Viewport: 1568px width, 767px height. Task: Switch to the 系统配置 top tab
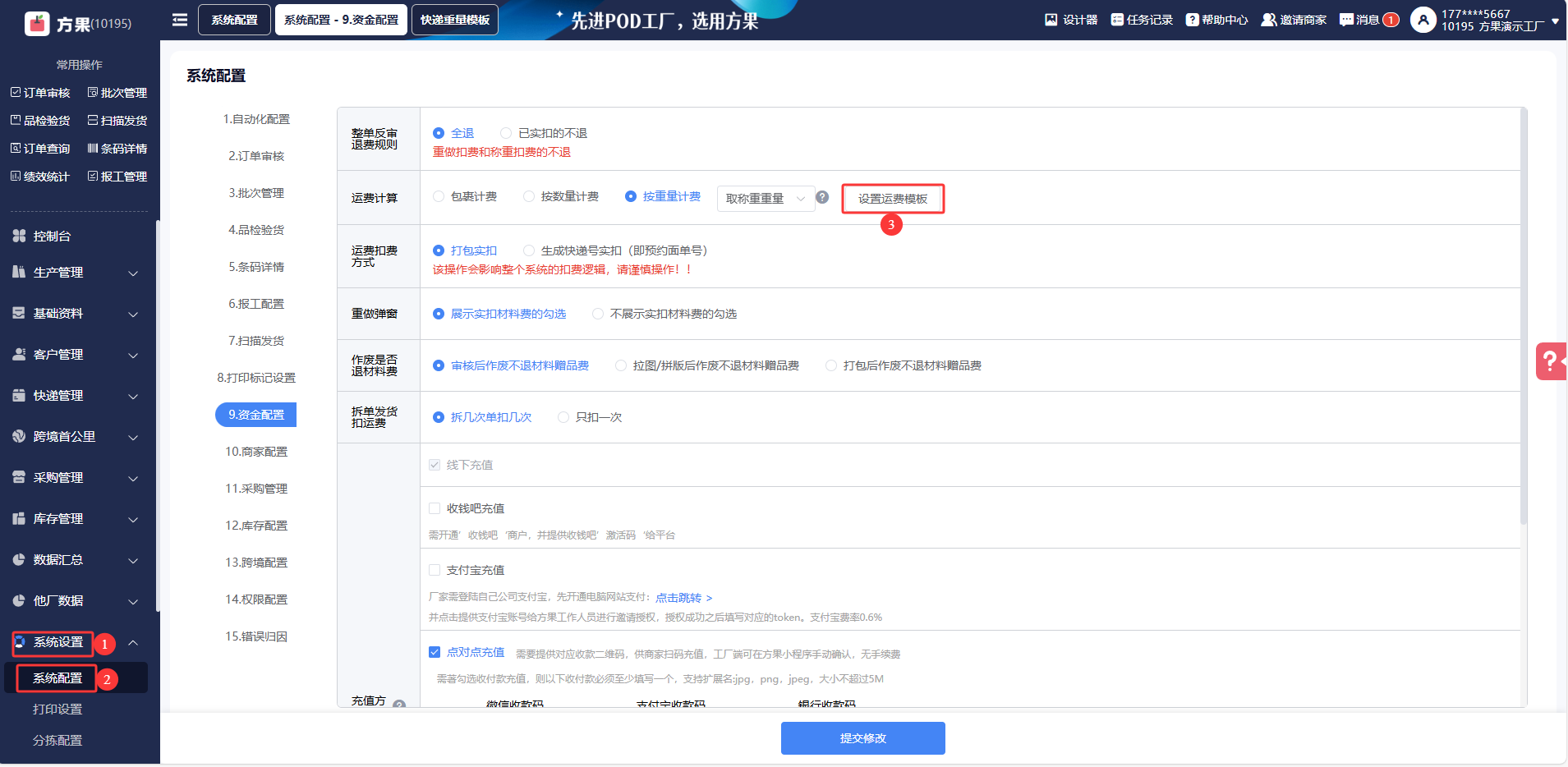coord(234,20)
